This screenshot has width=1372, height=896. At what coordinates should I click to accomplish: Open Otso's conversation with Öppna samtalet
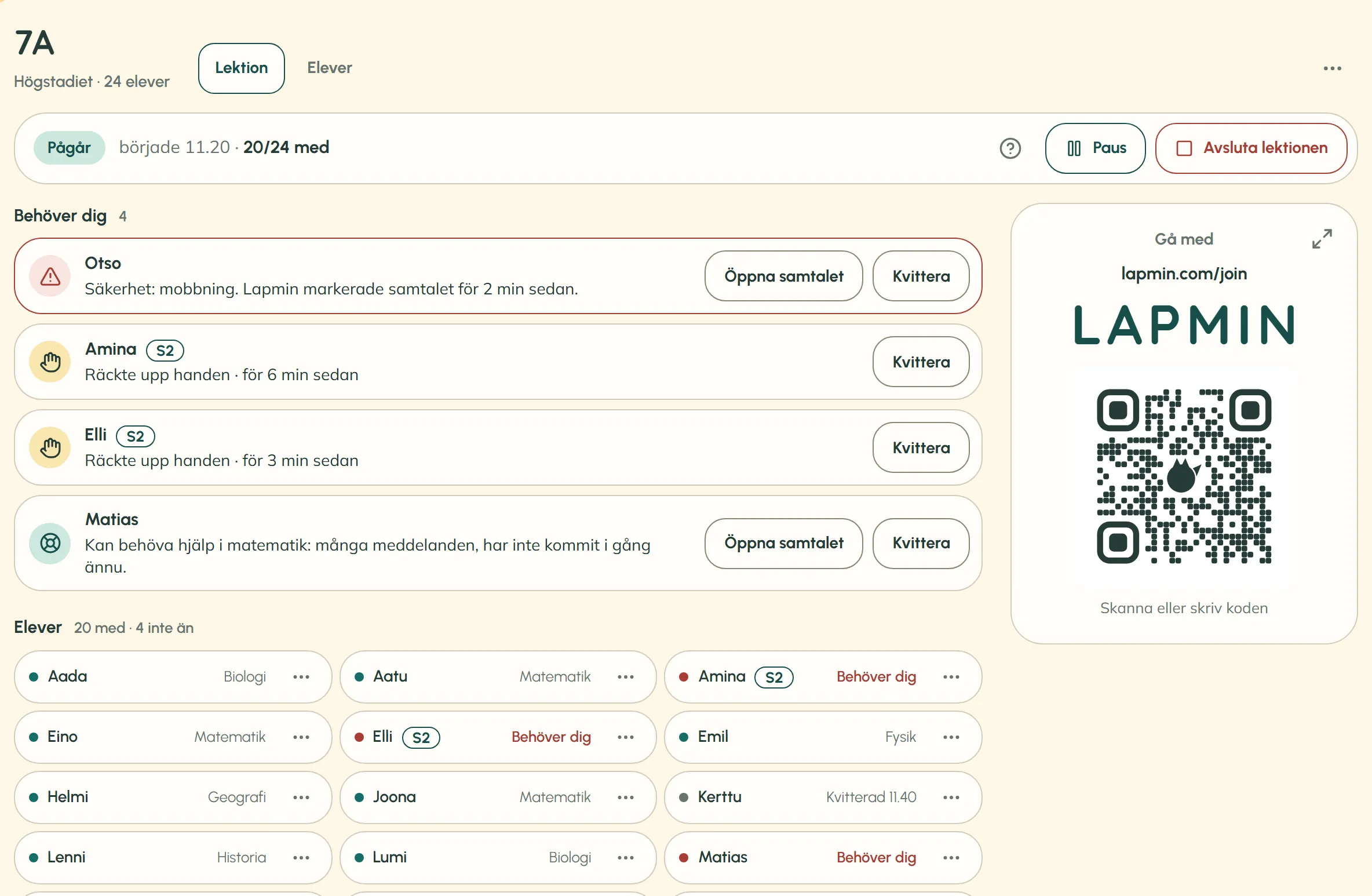(x=784, y=276)
